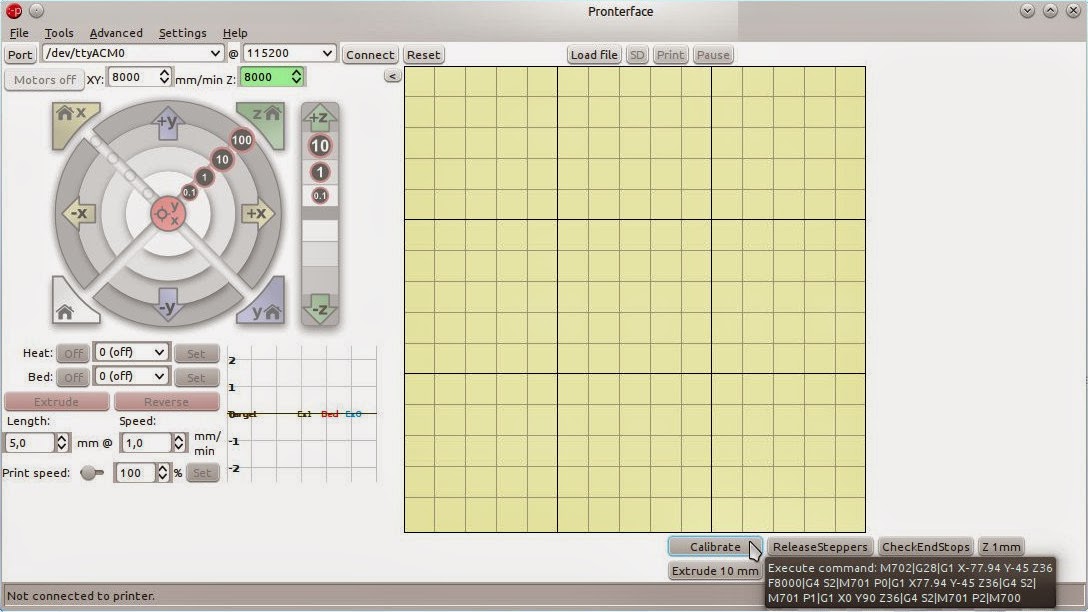This screenshot has width=1088, height=612.
Task: Select XY step size 0.1
Action: click(189, 192)
